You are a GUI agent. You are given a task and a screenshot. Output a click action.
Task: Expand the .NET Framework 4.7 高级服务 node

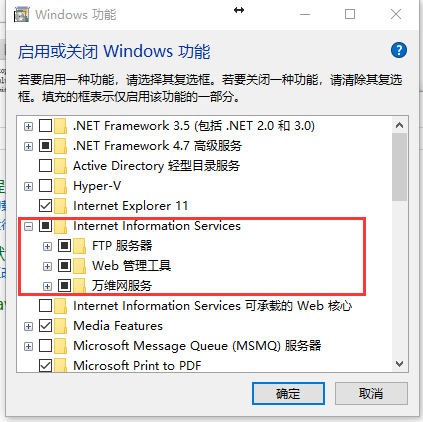(29, 147)
